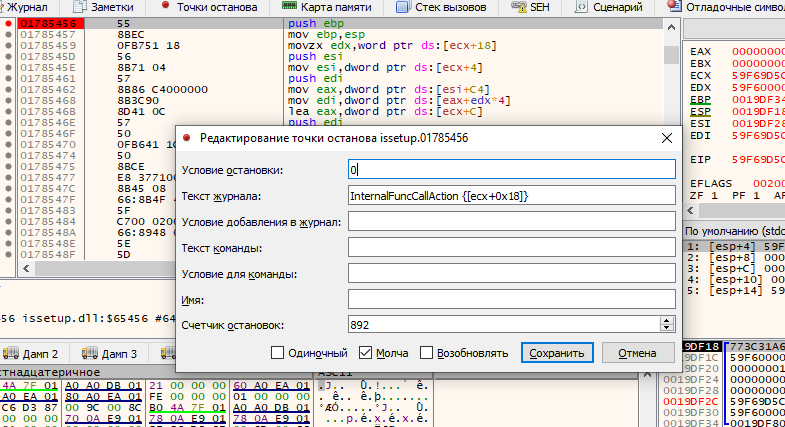Click the Условие остановки input field
Image resolution: width=785 pixels, height=427 pixels.
511,170
